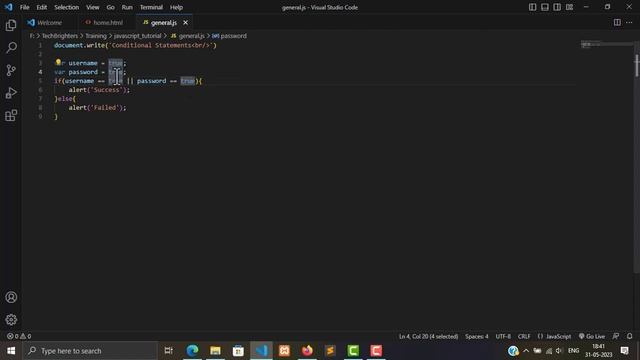Image resolution: width=640 pixels, height=360 pixels.
Task: Open the Source Control view
Action: click(x=11, y=70)
